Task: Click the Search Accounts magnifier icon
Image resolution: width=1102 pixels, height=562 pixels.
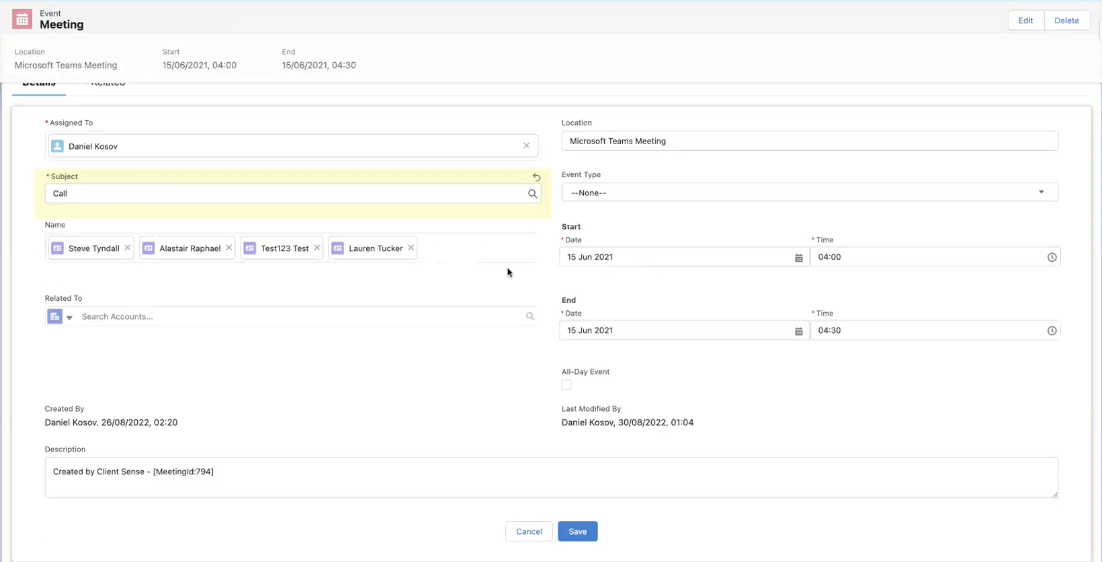Action: tap(530, 317)
